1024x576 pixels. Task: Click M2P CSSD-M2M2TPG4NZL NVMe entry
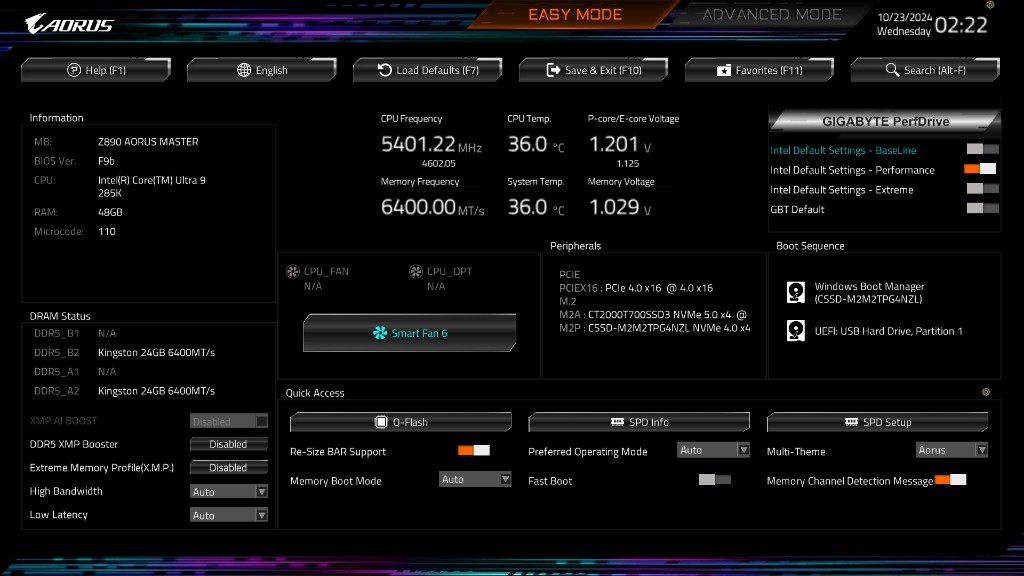coord(654,328)
